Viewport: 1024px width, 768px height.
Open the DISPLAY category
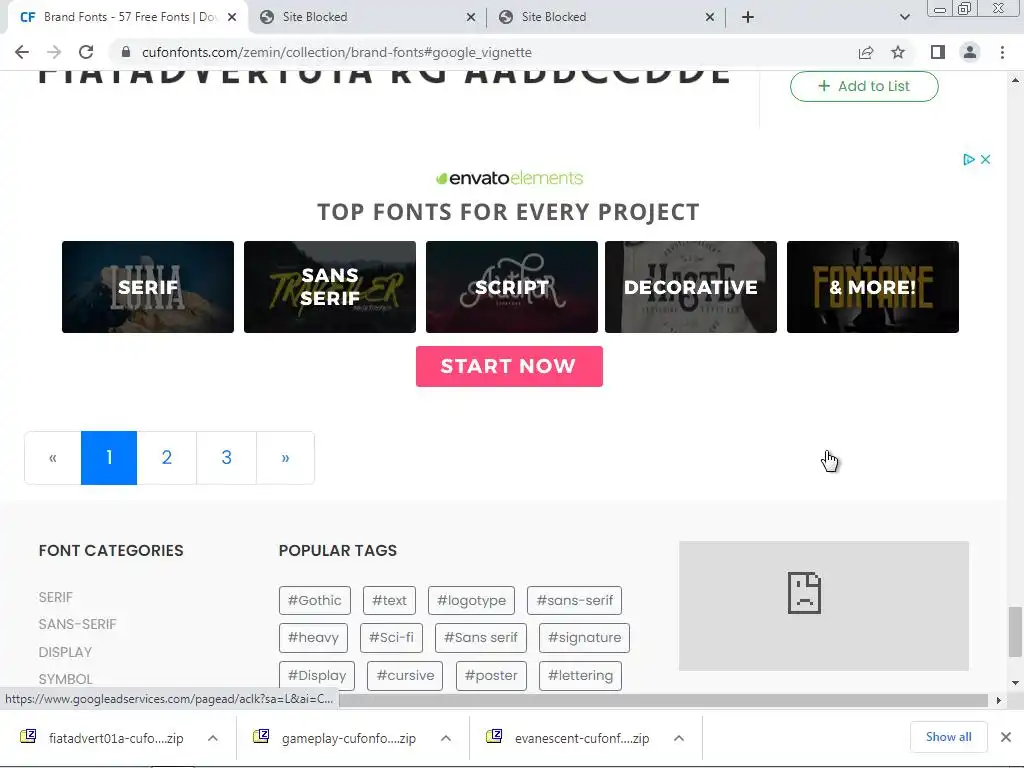pos(65,652)
